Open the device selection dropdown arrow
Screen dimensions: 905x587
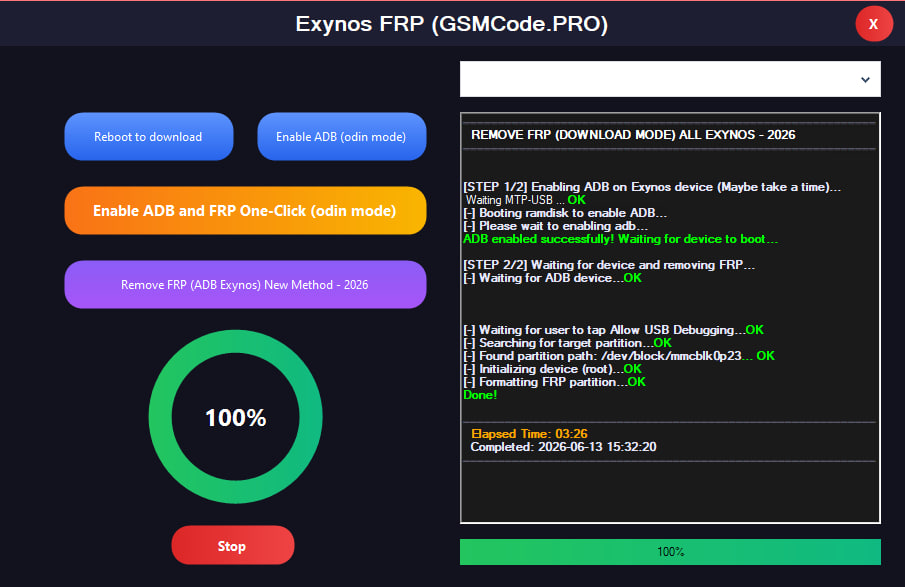(x=865, y=80)
